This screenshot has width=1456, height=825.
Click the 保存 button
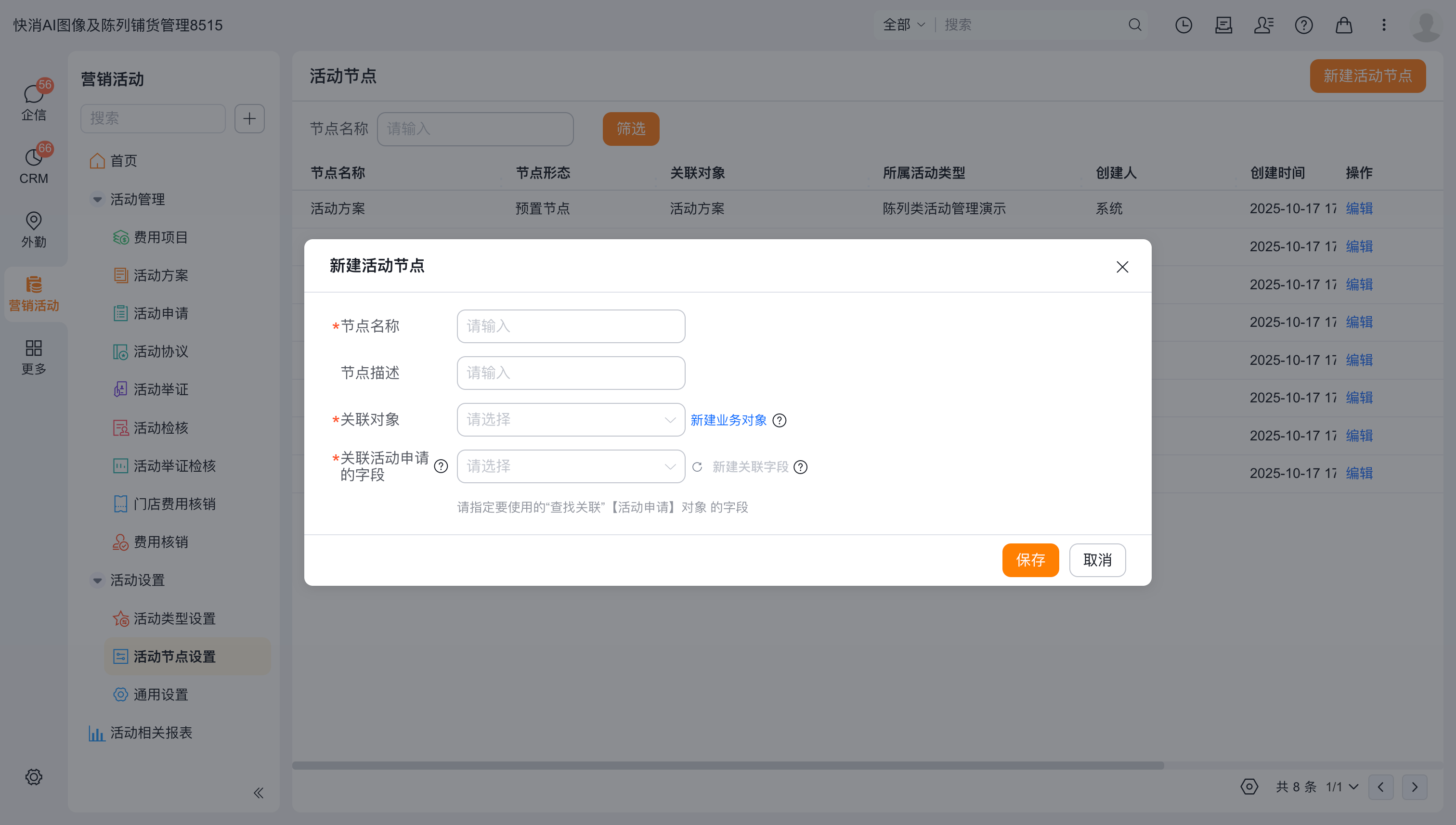click(x=1030, y=560)
